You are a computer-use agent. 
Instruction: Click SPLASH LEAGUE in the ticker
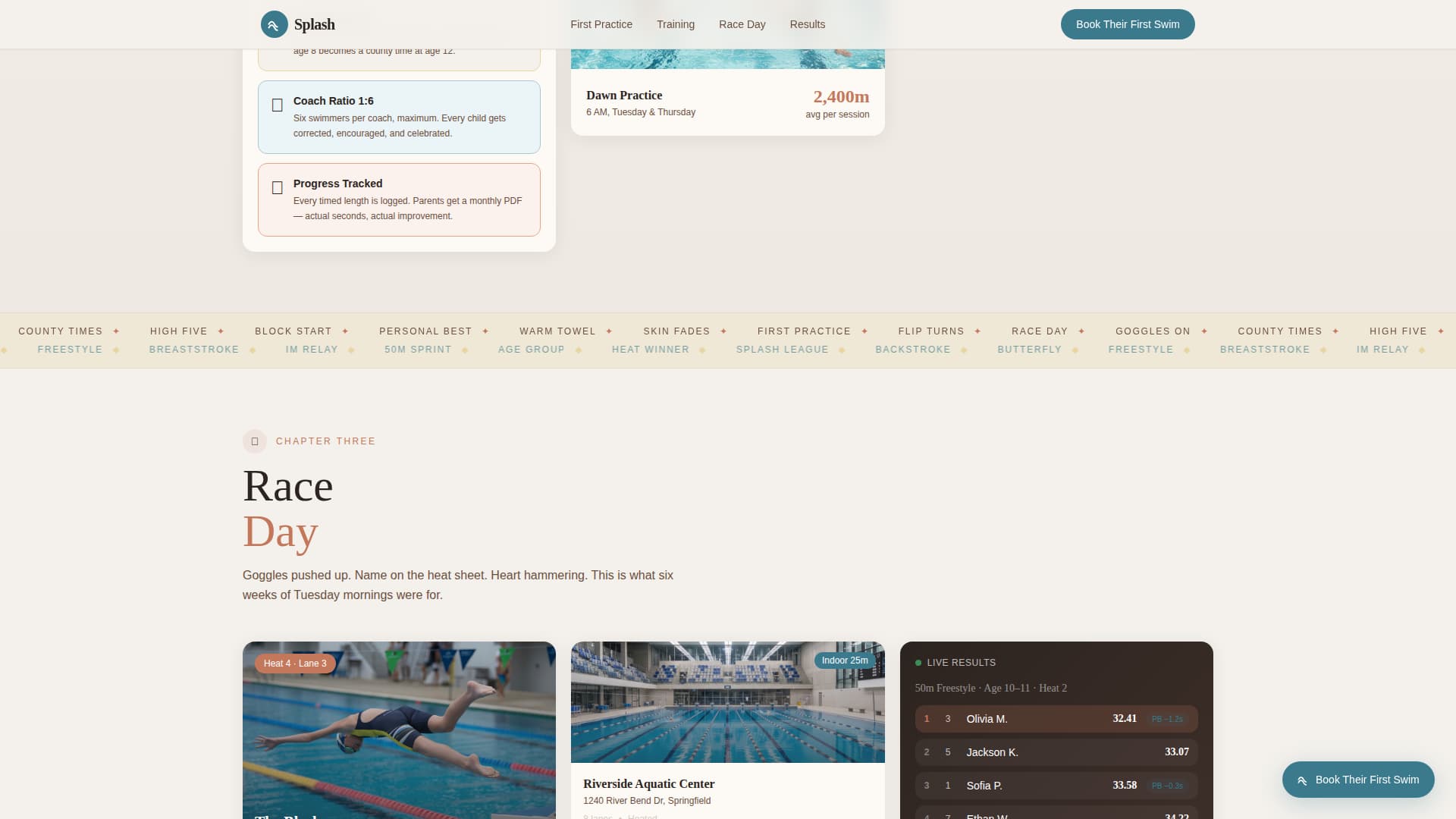pyautogui.click(x=783, y=350)
